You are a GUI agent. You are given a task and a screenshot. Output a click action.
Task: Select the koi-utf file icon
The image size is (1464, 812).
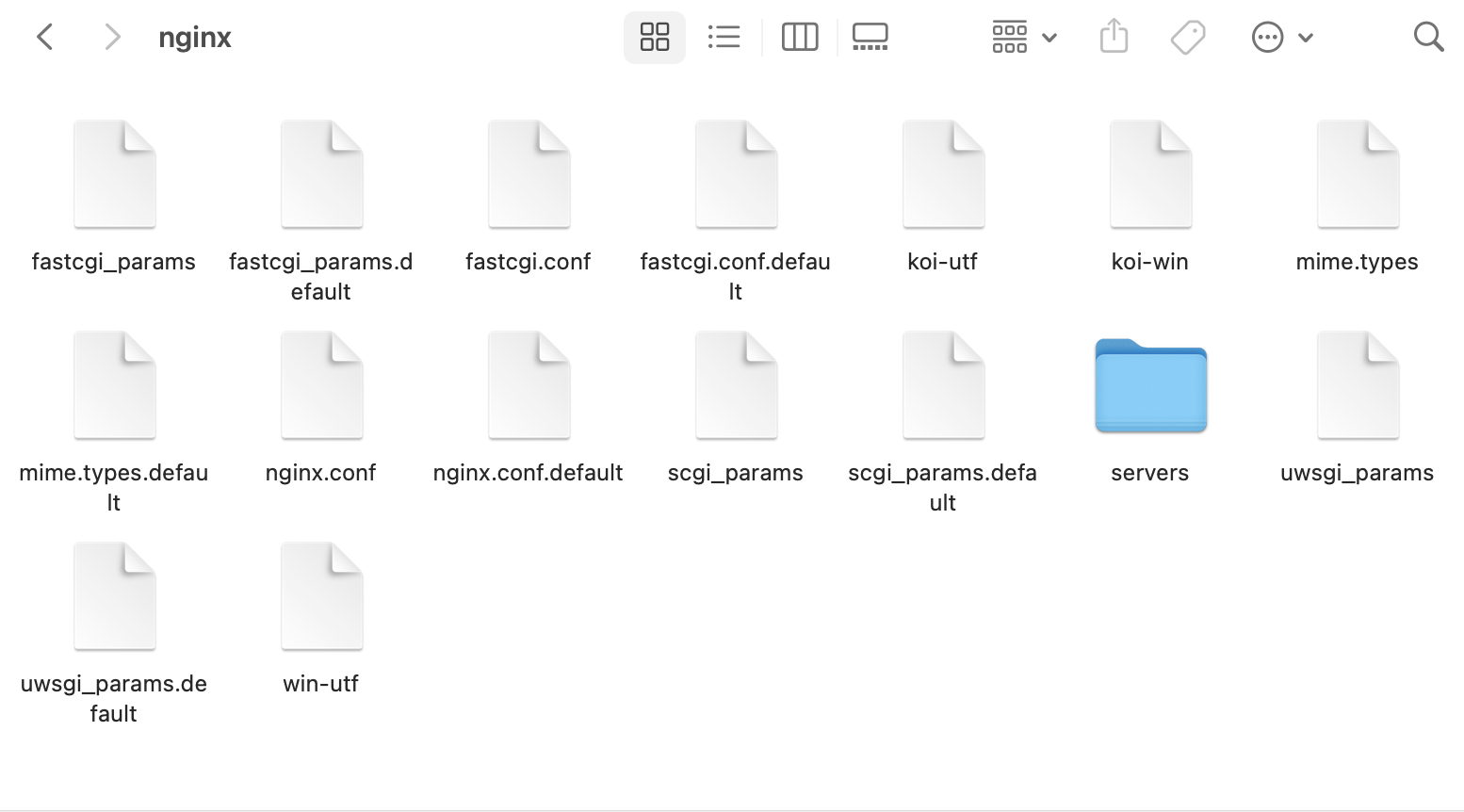pos(943,174)
